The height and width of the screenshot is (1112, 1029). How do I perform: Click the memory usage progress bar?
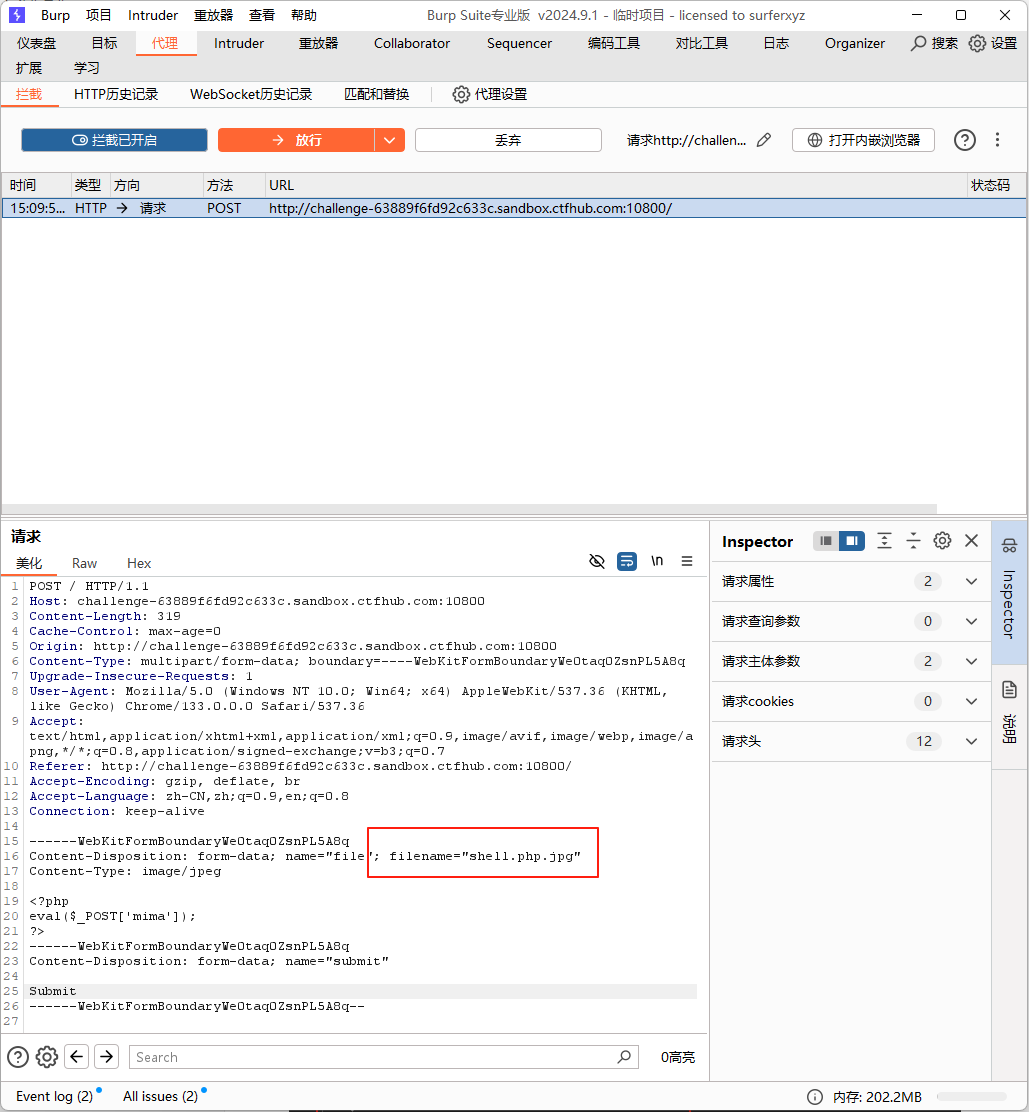click(972, 1097)
